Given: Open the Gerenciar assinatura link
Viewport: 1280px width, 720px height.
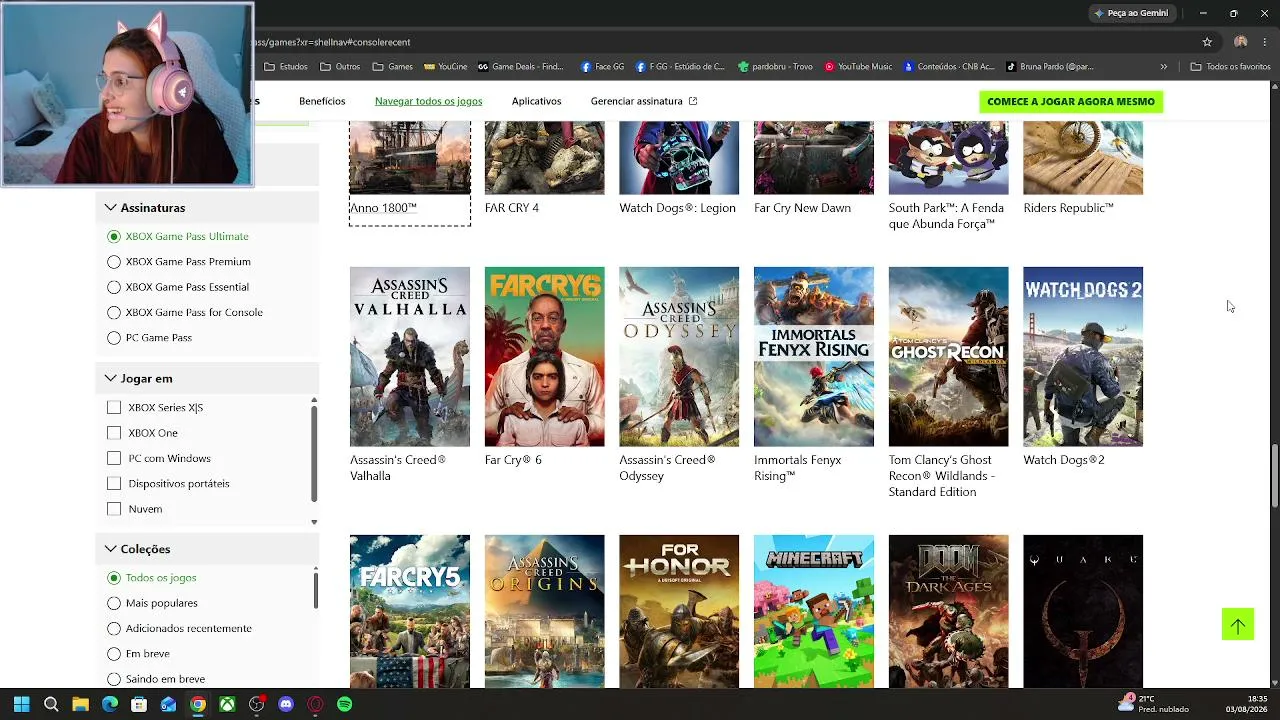Looking at the screenshot, I should pyautogui.click(x=644, y=101).
